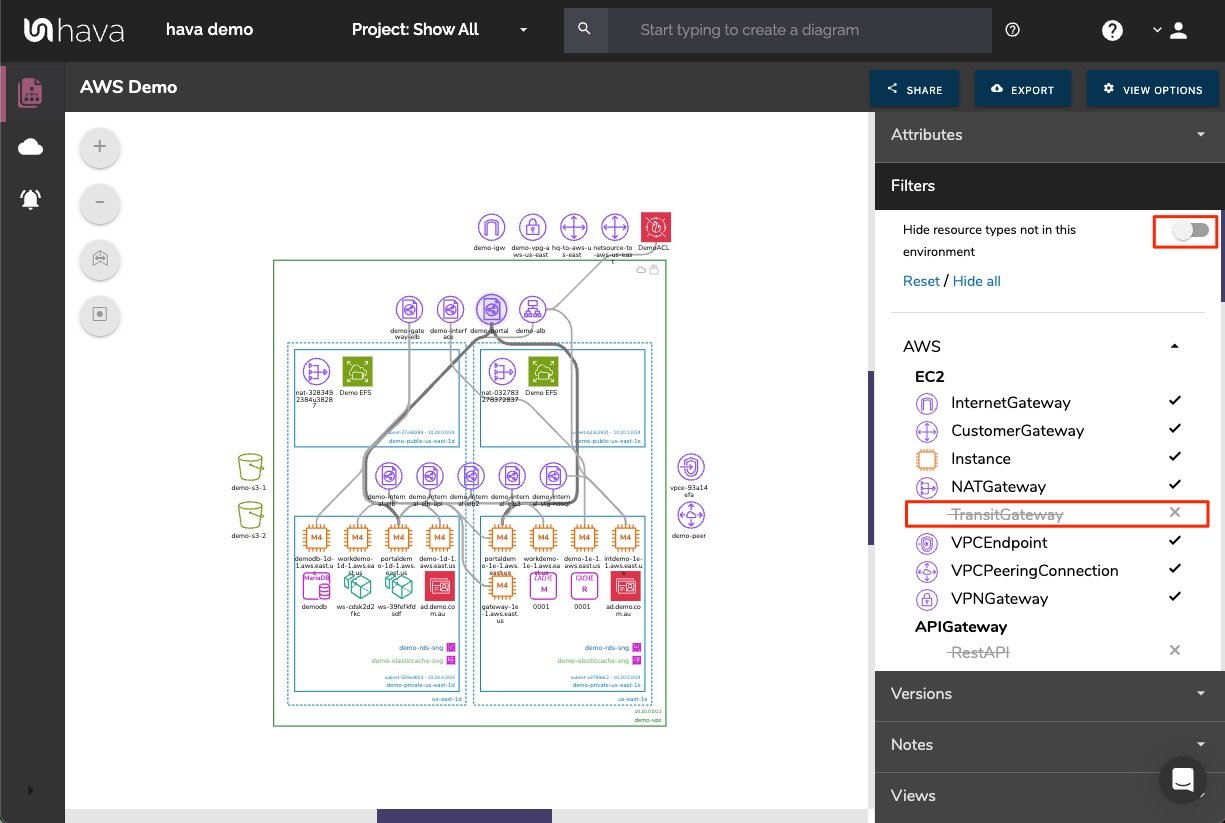This screenshot has height=823, width=1225.
Task: Click the search magnifier icon in the top bar
Action: (586, 30)
